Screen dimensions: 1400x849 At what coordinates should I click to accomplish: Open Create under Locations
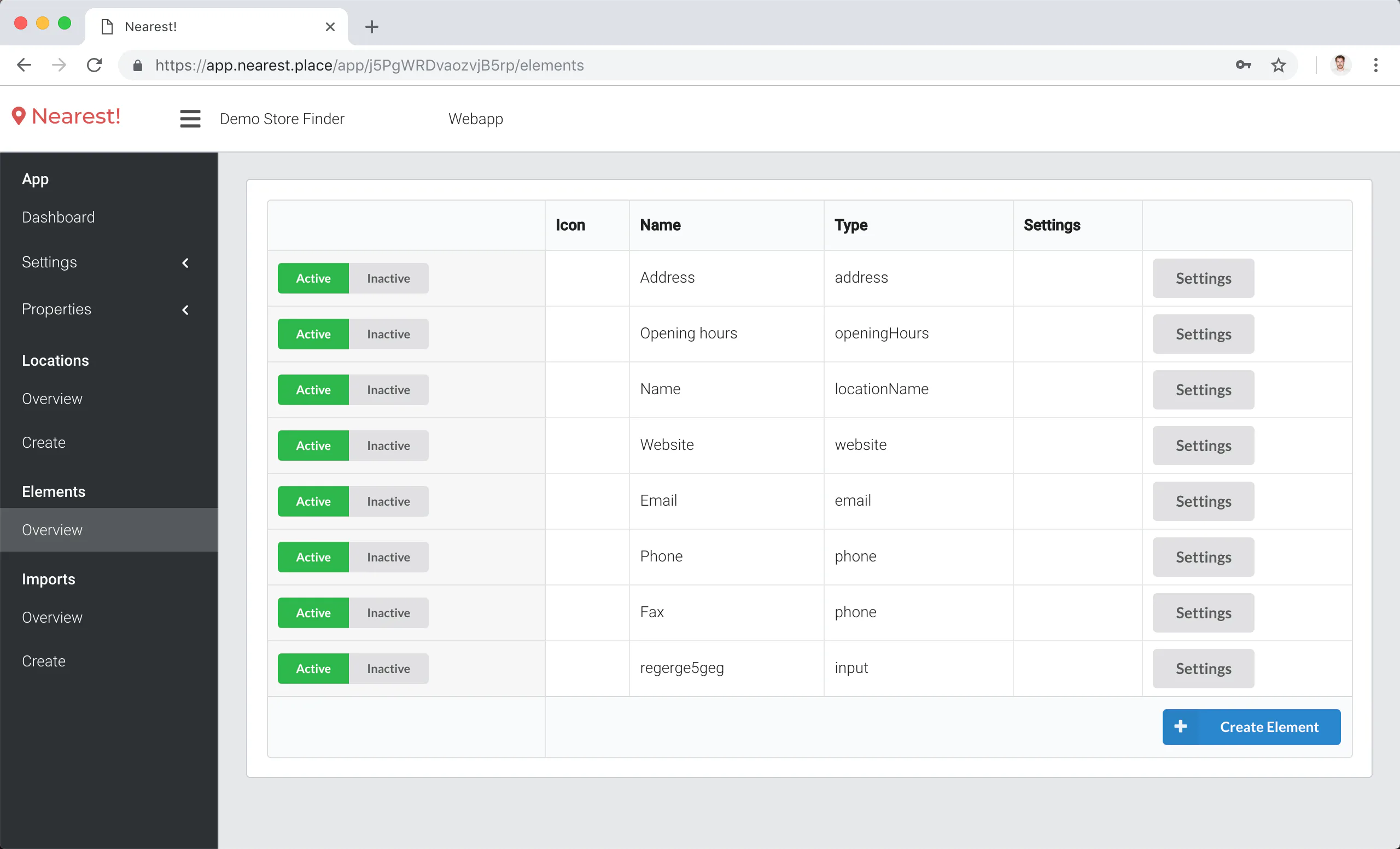point(44,442)
